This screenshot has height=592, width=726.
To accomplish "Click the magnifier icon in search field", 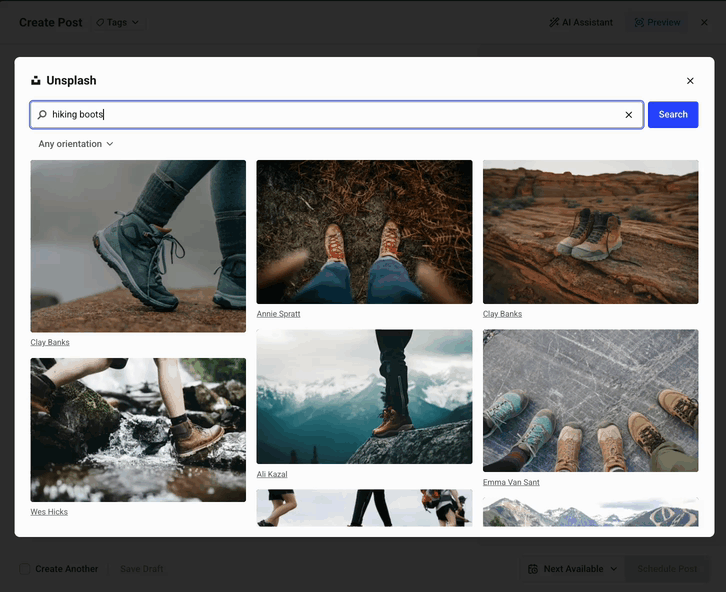I will [x=42, y=114].
